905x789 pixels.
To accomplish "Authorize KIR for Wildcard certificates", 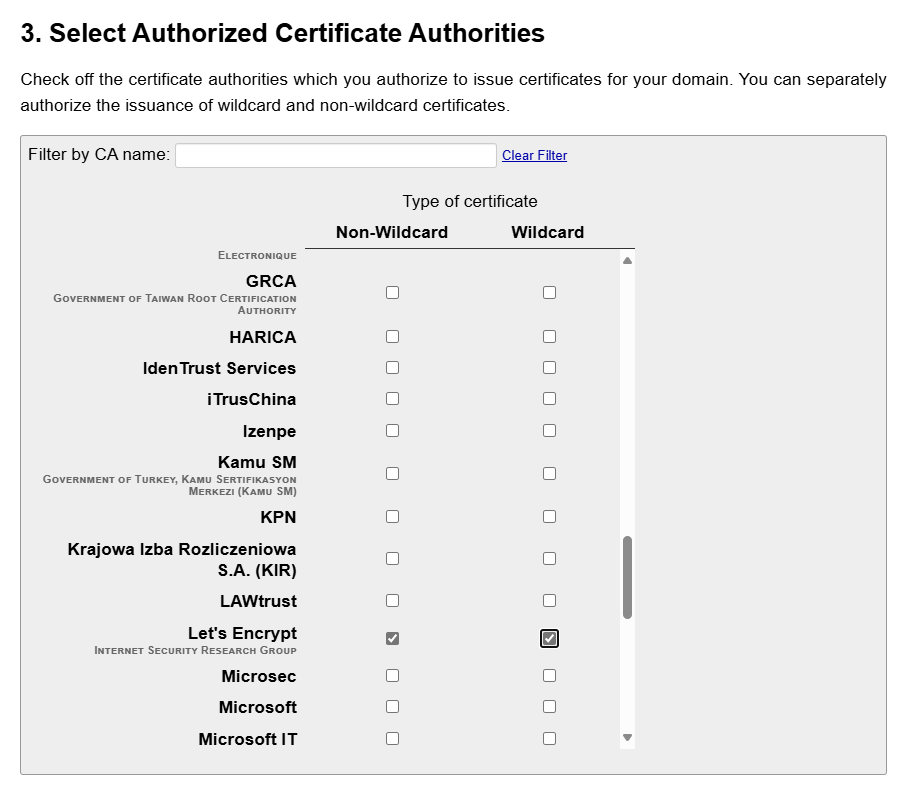I will tap(548, 558).
